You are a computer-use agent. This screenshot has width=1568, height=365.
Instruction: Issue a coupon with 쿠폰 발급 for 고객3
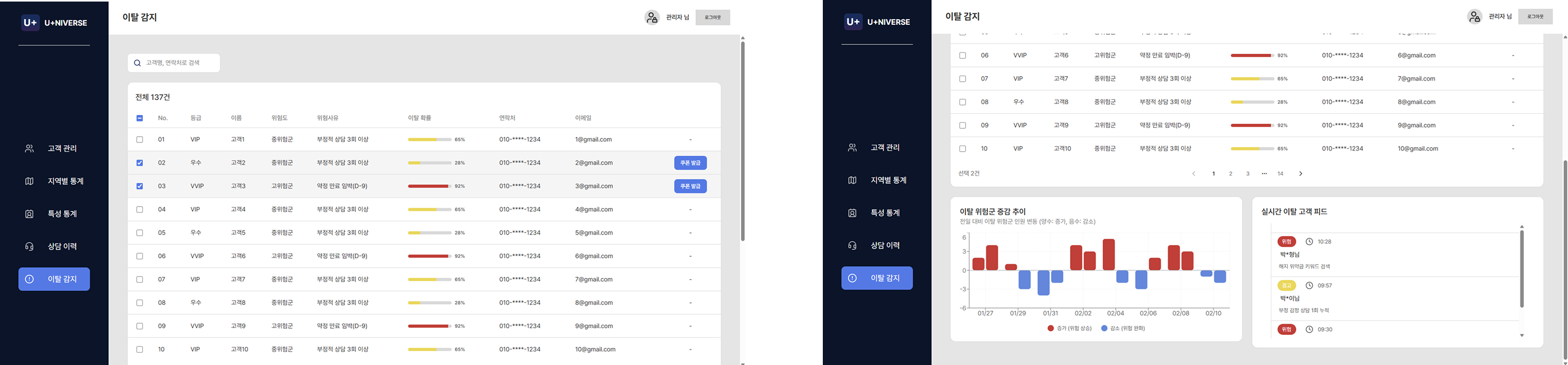pos(690,186)
